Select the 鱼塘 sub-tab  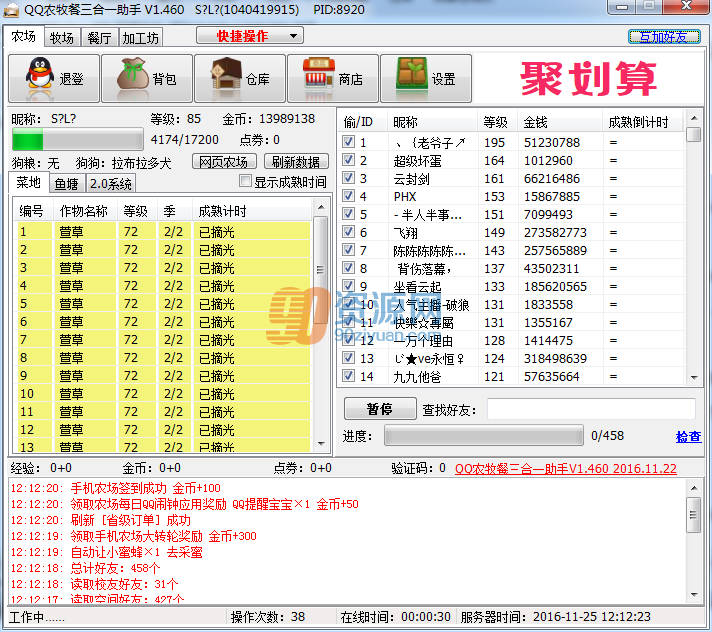(x=66, y=183)
